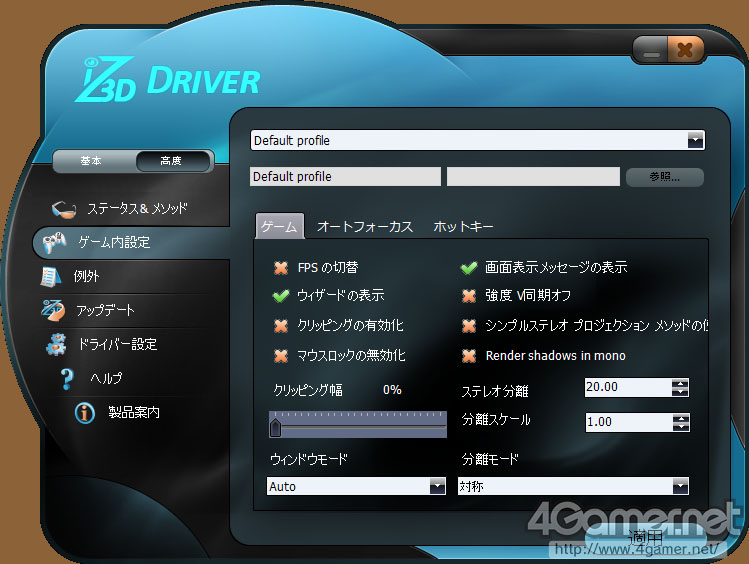Screen dimensions: 749x564
Task: Select the ゲーム tab
Action: coord(279,226)
